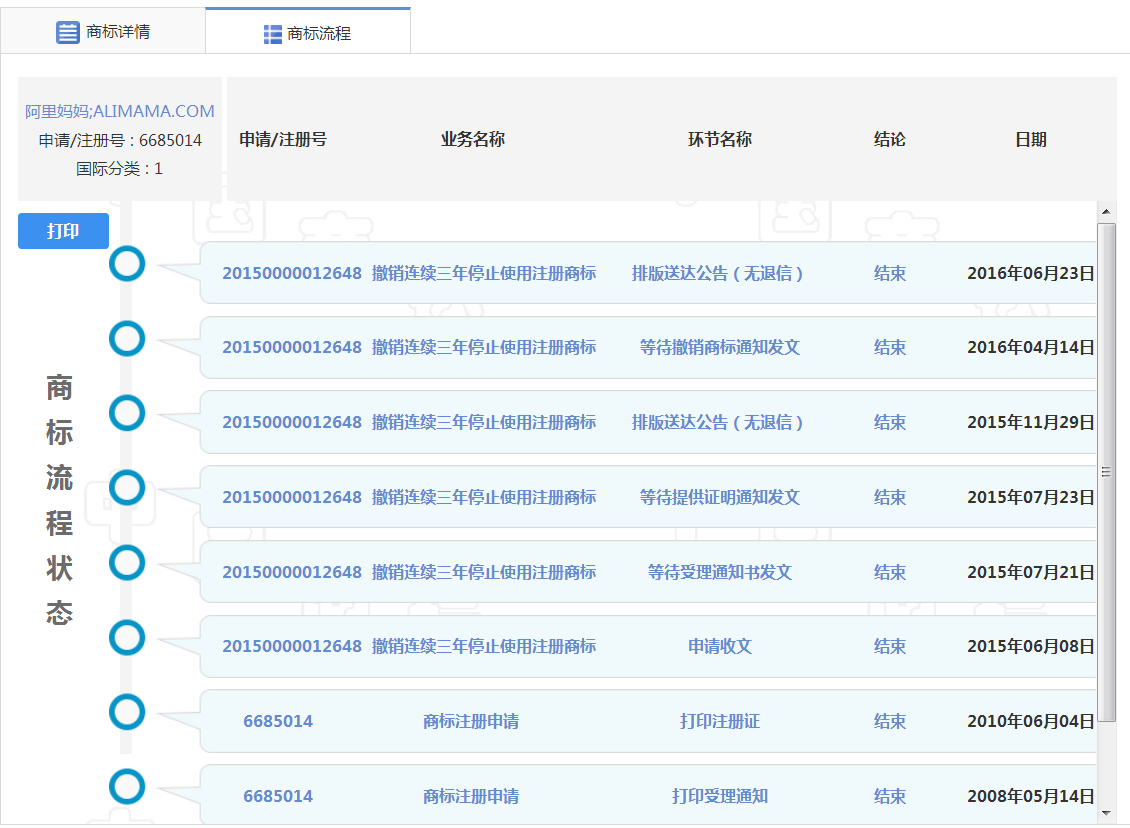Open application number link 6685014 in 打印注册证 row
Screen dimensions: 1130x828
pos(276,721)
